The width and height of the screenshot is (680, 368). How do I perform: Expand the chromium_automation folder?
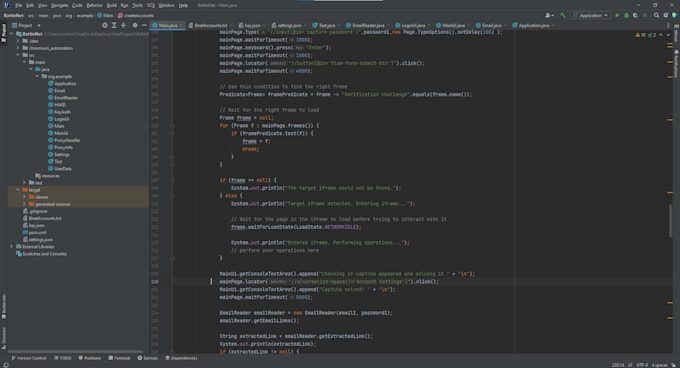tap(18, 48)
